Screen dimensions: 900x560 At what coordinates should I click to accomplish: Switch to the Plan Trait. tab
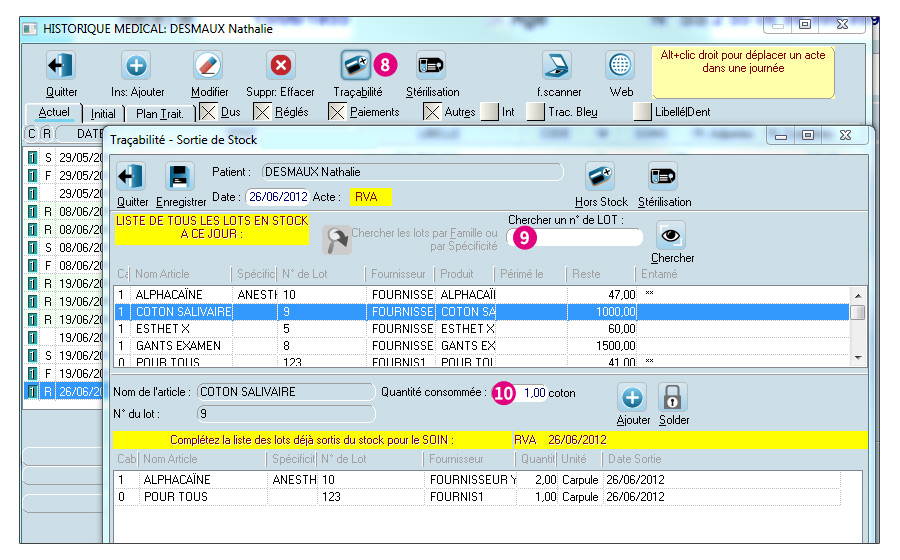coord(160,114)
